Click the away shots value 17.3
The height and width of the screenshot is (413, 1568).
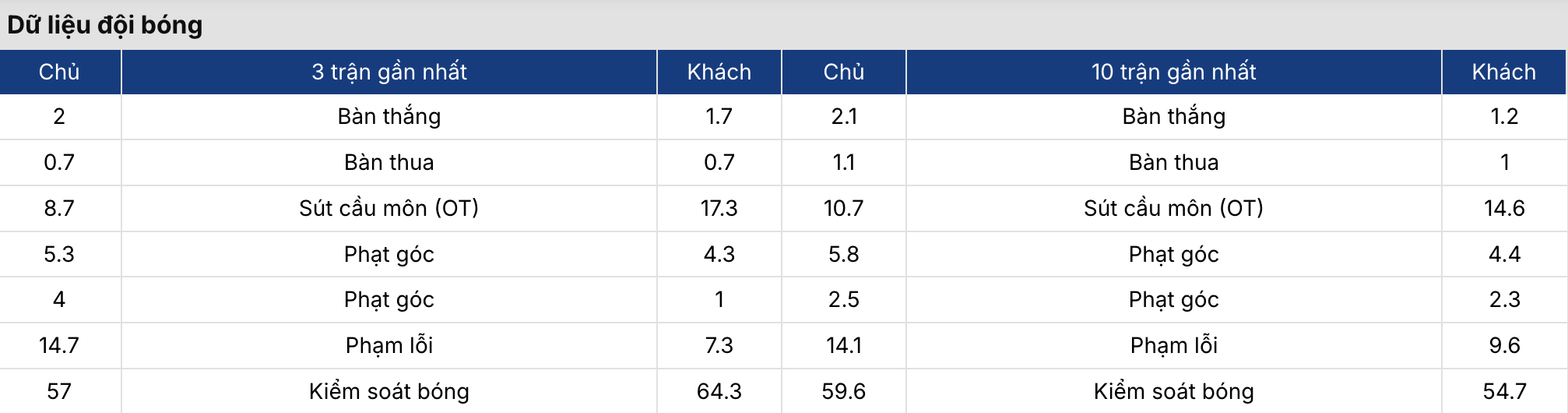pyautogui.click(x=719, y=208)
